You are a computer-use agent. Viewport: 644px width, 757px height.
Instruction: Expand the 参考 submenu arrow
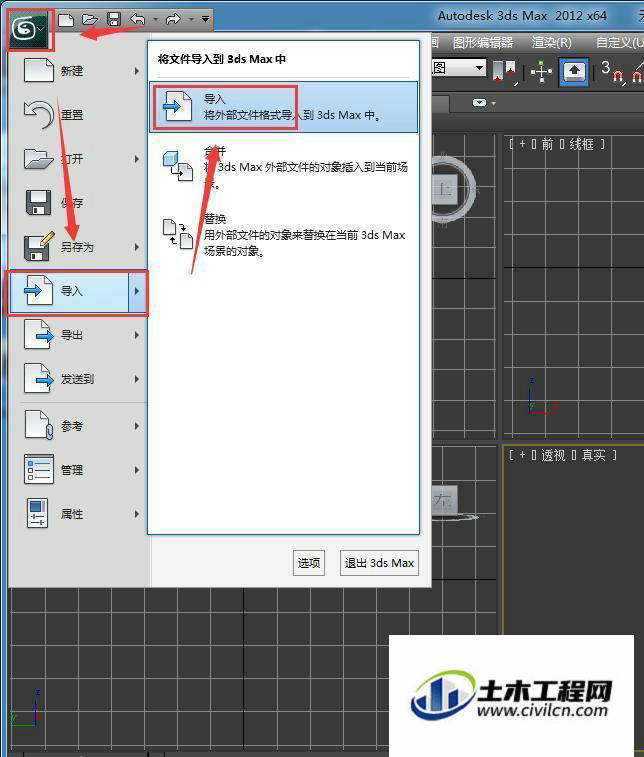137,426
